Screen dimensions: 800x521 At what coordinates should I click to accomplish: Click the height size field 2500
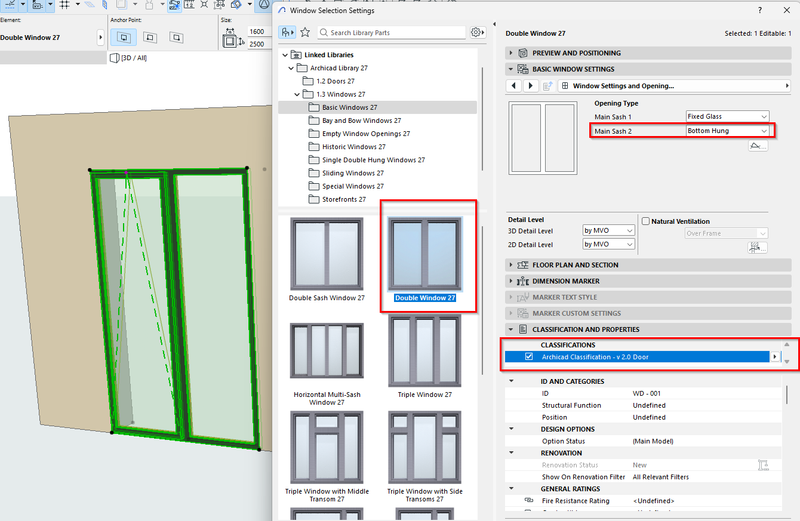pos(258,44)
